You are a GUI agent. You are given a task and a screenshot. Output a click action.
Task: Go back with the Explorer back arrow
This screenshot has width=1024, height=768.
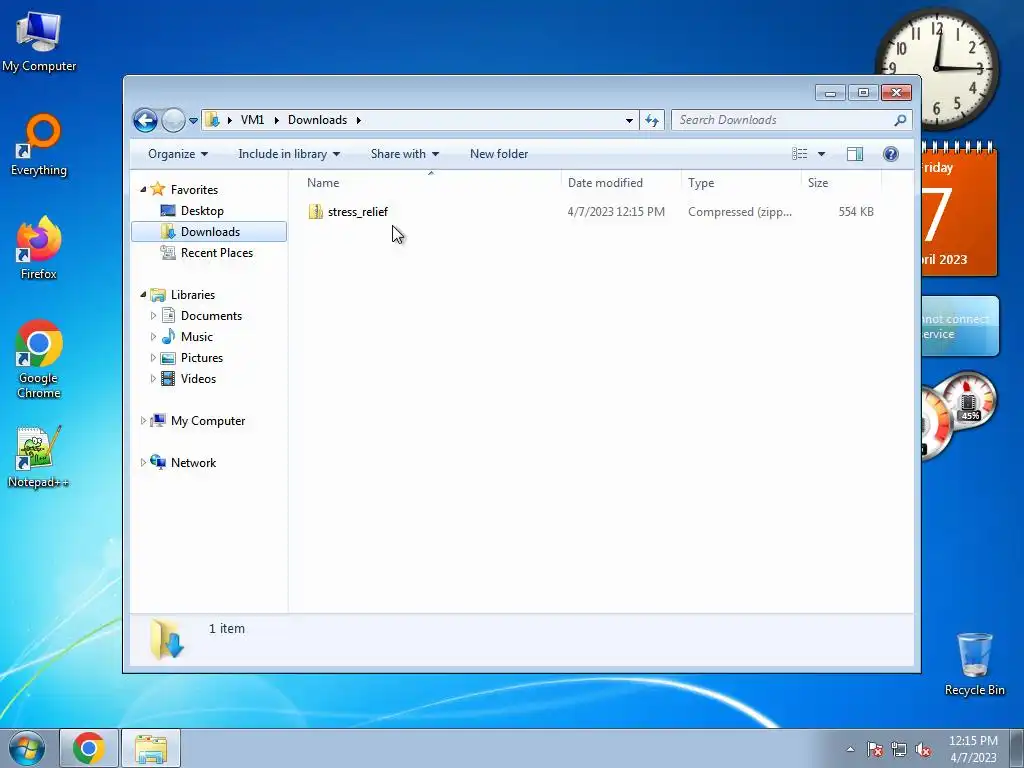[x=145, y=120]
